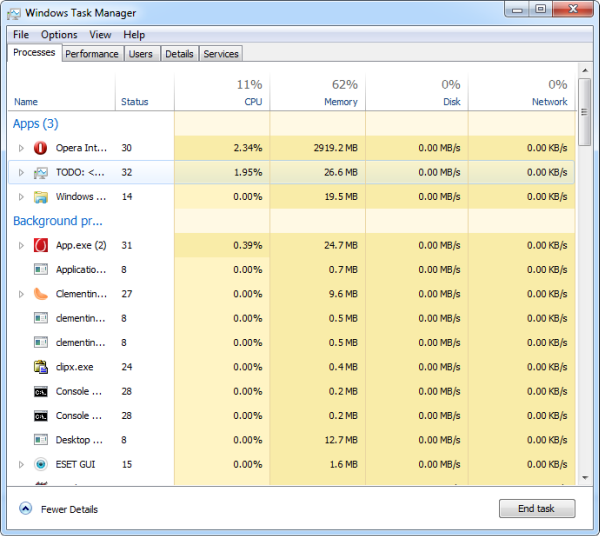Click the Desktop process icon

pyautogui.click(x=41, y=440)
